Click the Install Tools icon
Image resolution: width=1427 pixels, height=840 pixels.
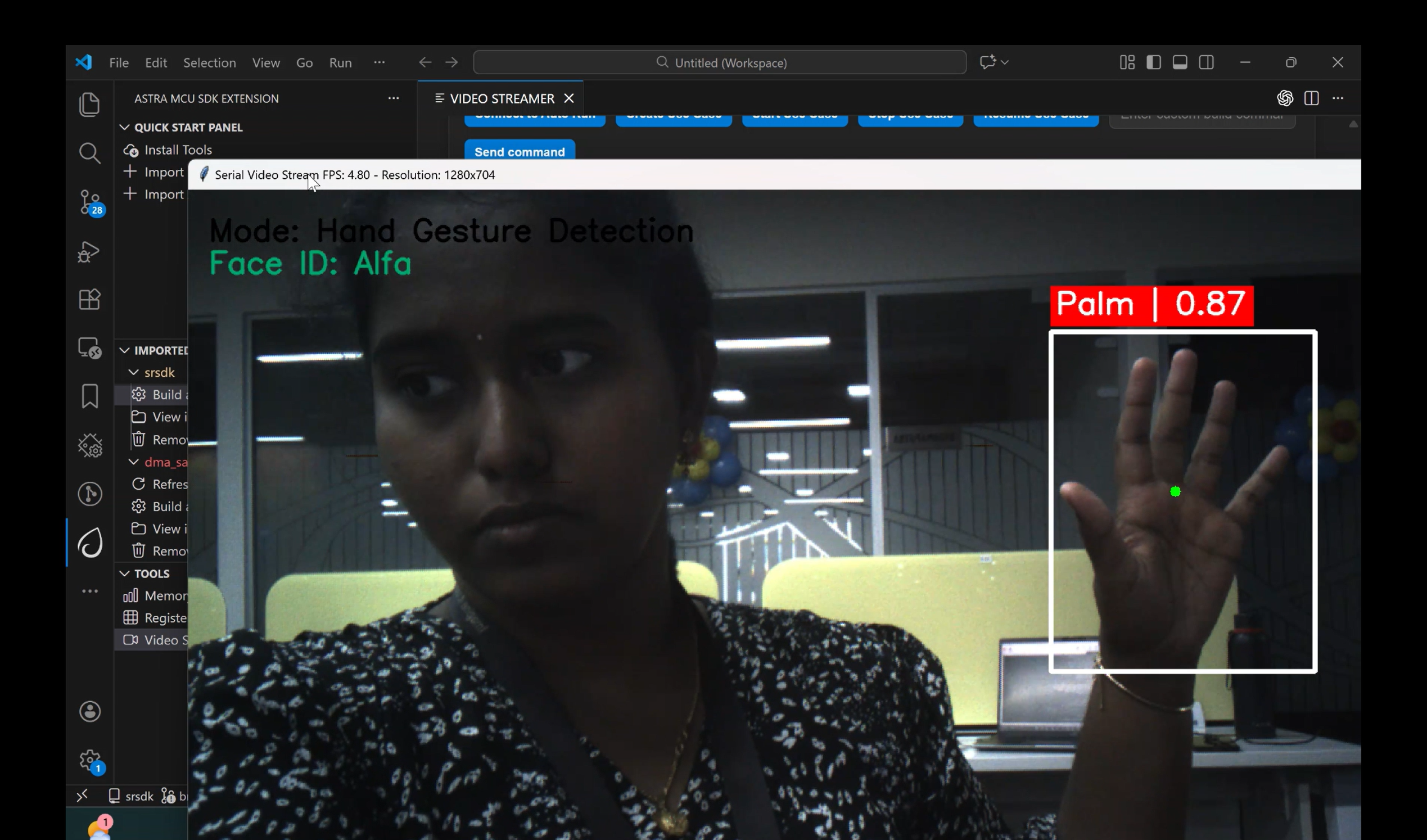tap(131, 150)
